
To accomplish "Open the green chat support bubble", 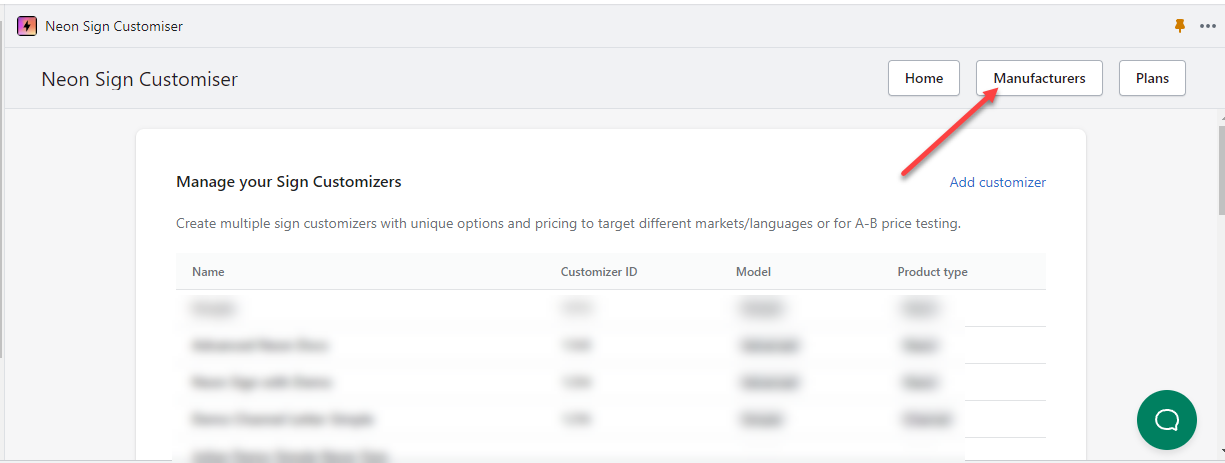I will [1167, 419].
